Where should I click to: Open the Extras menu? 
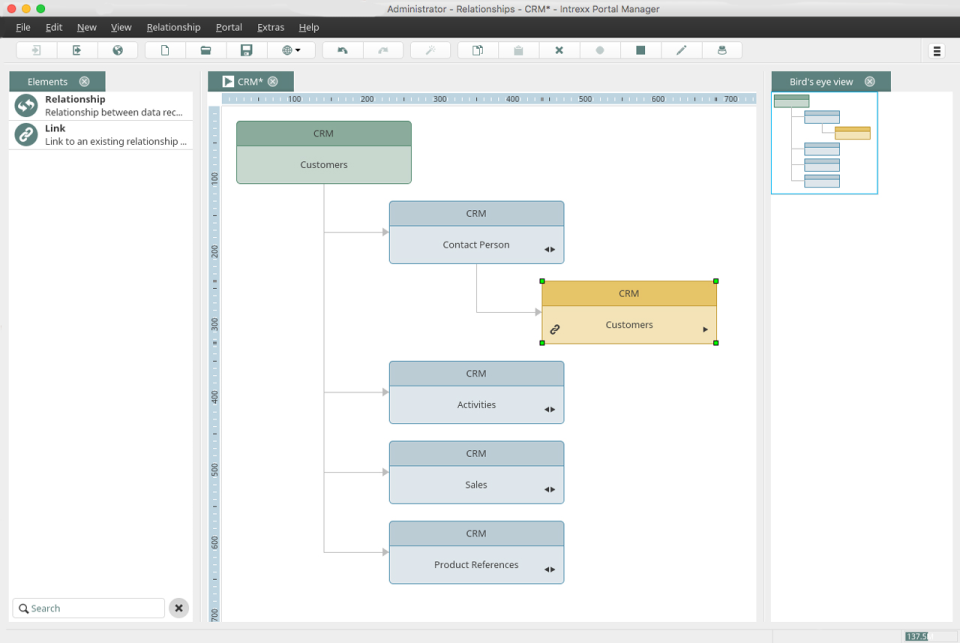tap(271, 27)
